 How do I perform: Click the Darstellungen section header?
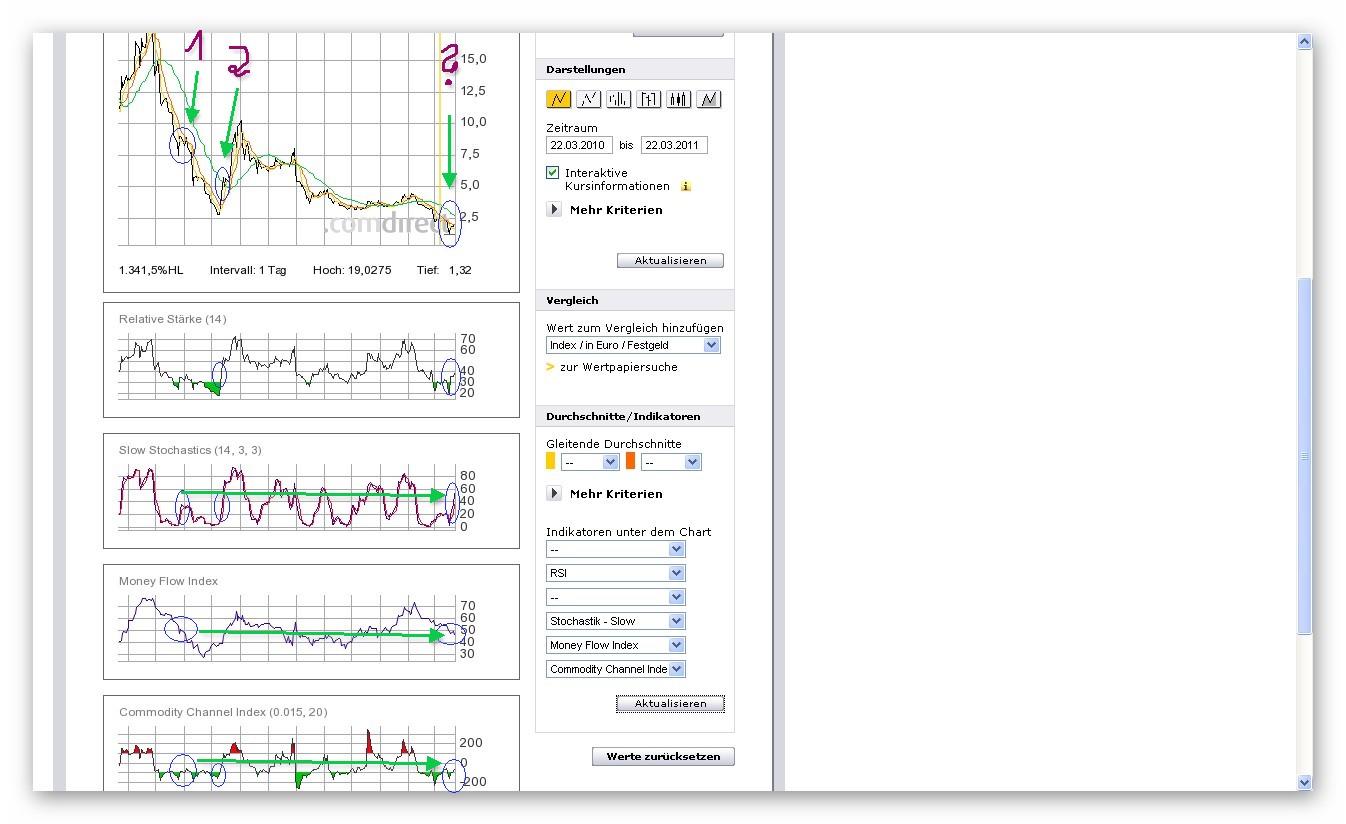pyautogui.click(x=635, y=70)
